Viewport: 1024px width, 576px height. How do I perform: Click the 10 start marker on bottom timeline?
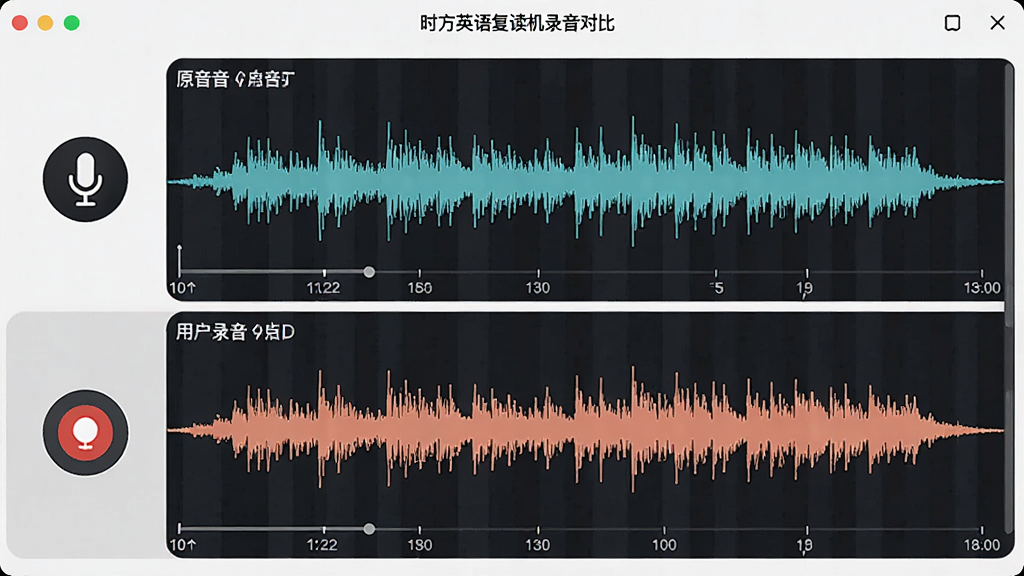[182, 545]
